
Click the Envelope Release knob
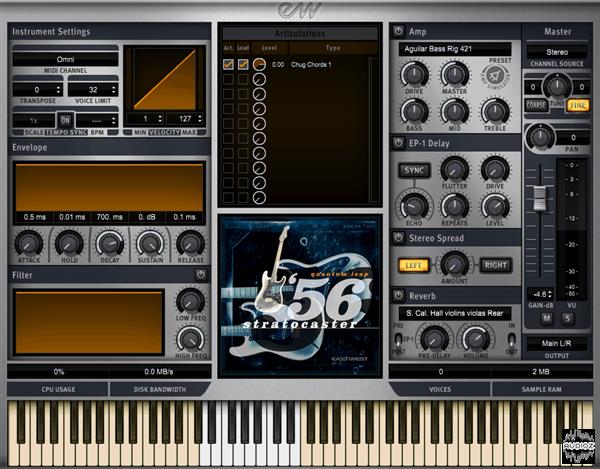point(190,244)
